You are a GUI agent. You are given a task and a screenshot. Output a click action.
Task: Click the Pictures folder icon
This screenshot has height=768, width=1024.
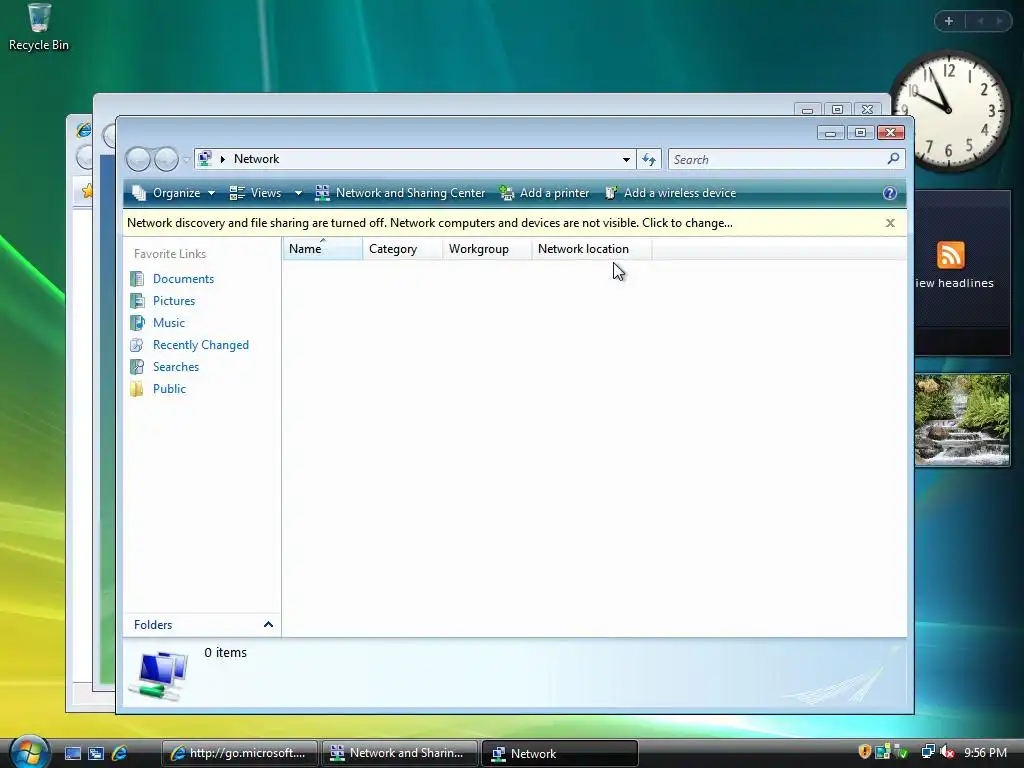coord(137,301)
